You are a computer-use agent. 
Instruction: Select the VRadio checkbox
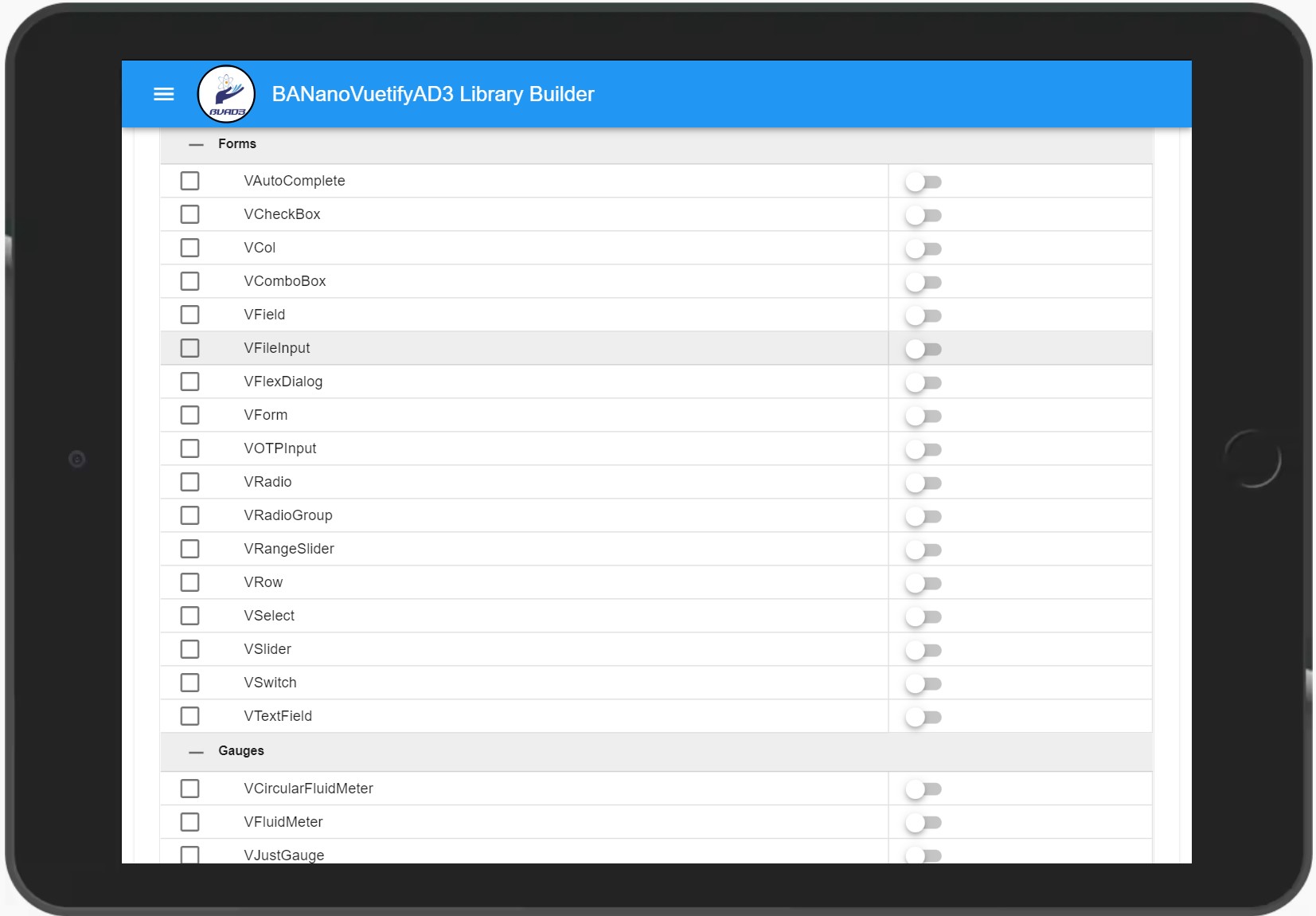pos(190,481)
